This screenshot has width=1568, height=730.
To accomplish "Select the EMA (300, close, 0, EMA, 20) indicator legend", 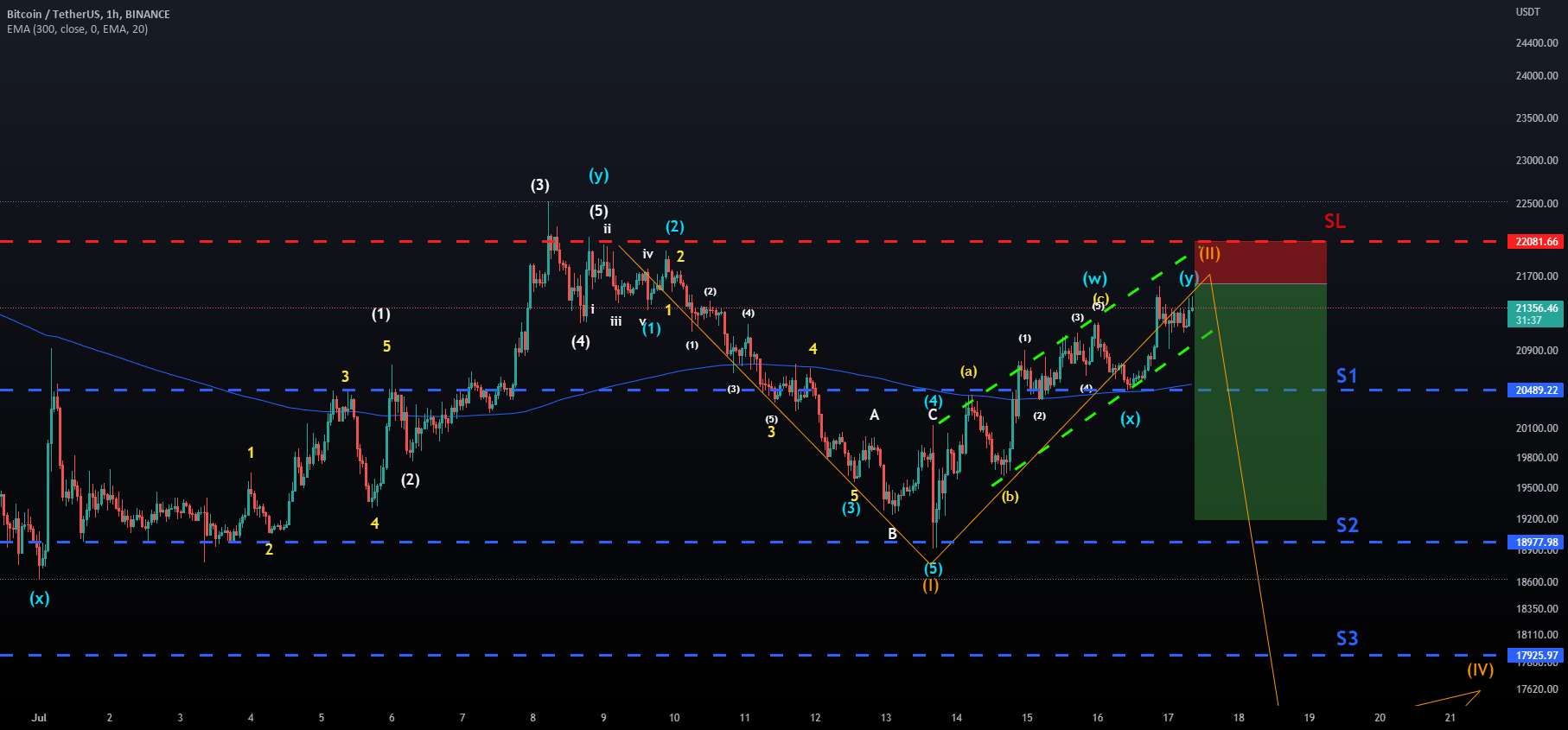I will [x=77, y=29].
